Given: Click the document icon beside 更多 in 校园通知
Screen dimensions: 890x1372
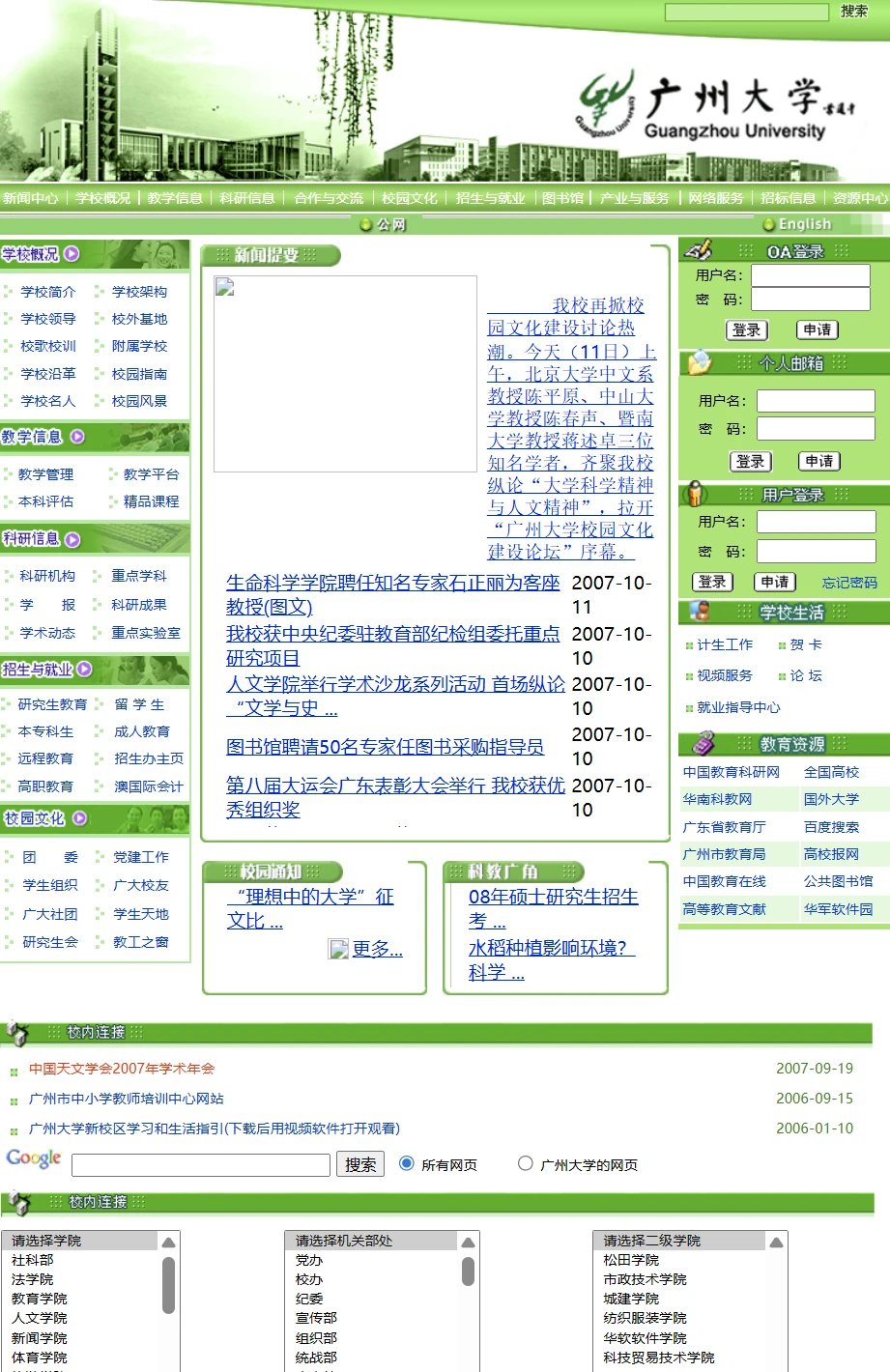Looking at the screenshot, I should click(338, 949).
